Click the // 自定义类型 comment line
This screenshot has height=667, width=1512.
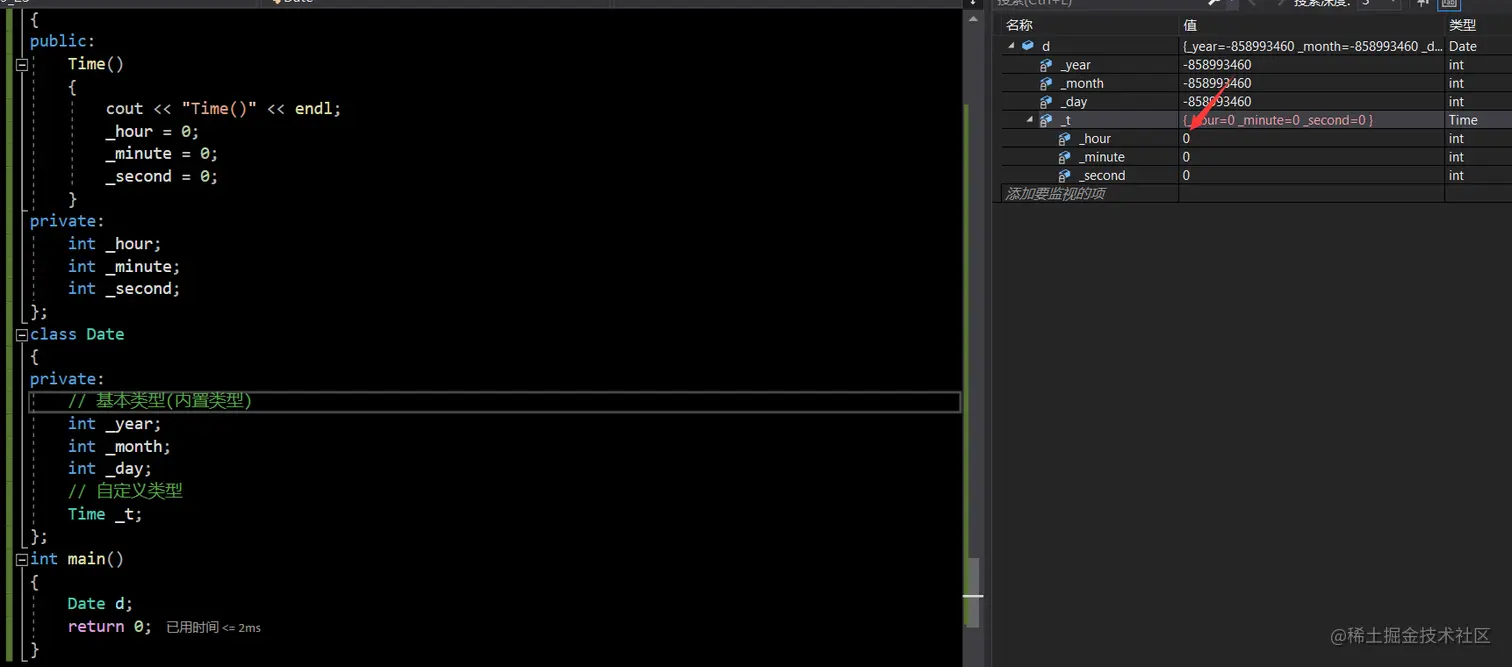(x=125, y=492)
